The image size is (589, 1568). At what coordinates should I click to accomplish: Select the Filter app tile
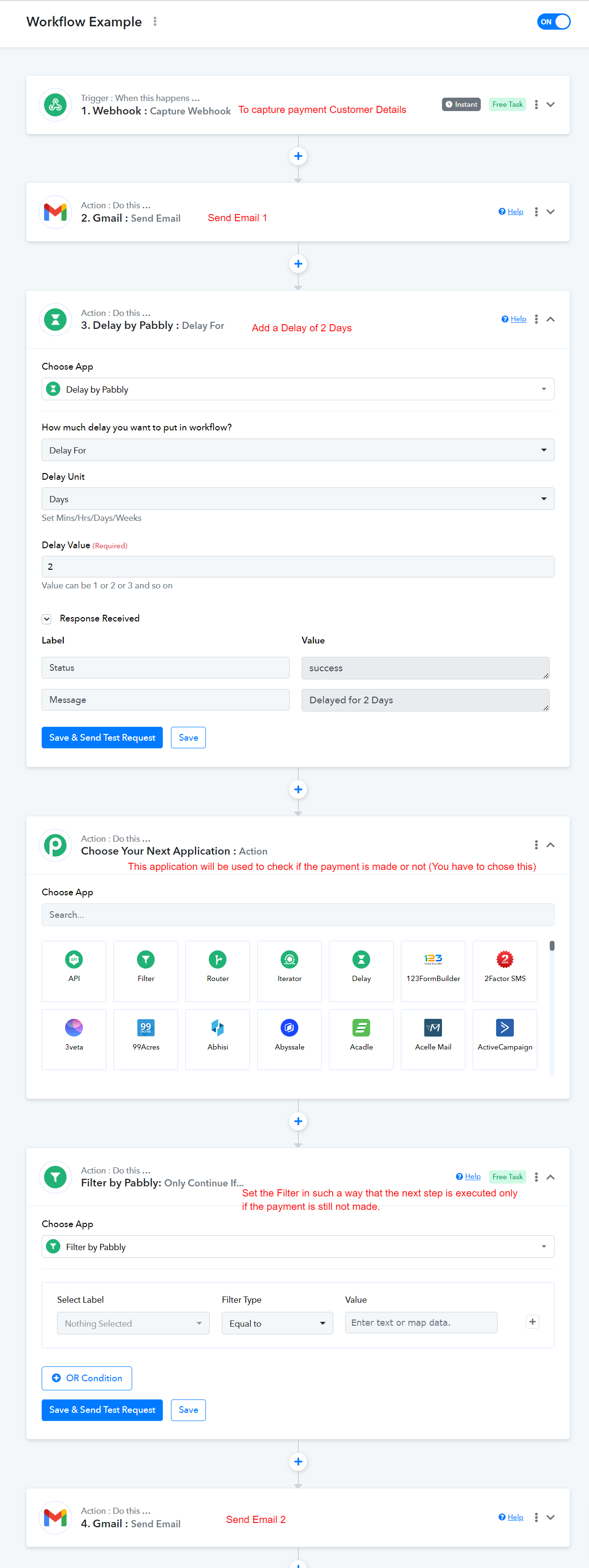click(x=146, y=971)
